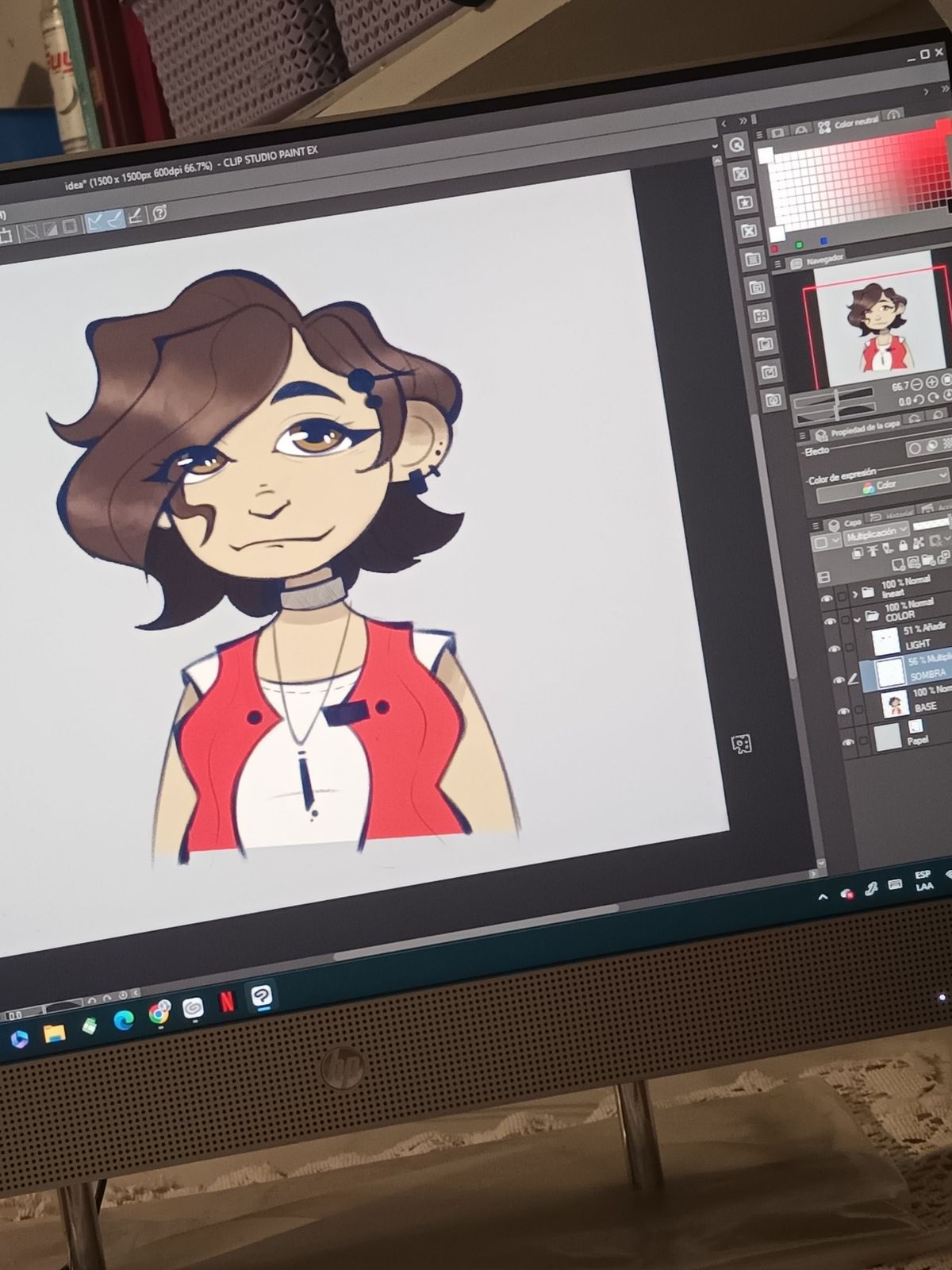Open the Layer palette hamburger menu
952x1270 pixels.
pos(815,526)
